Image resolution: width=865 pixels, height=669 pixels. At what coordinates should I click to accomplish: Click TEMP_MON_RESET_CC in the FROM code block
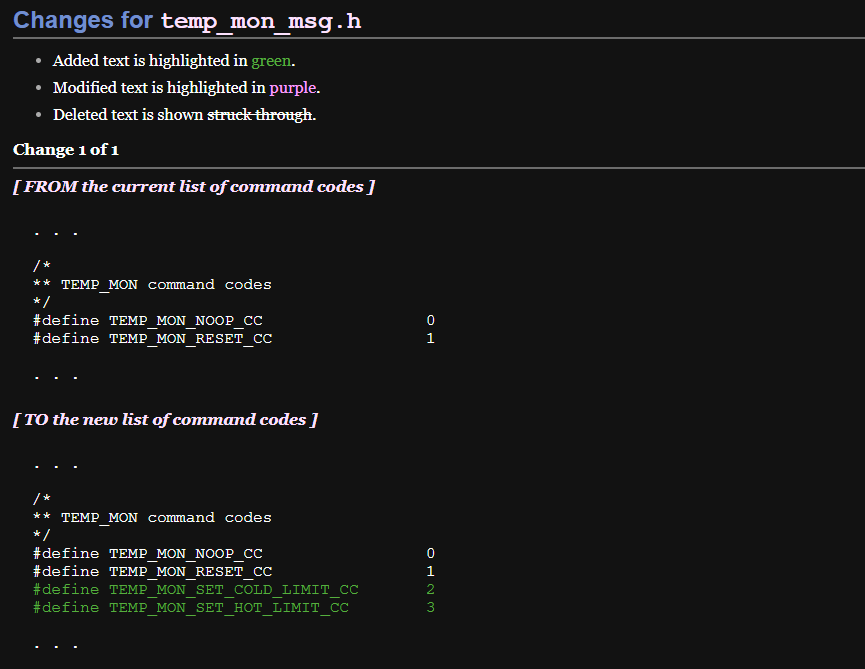click(190, 339)
